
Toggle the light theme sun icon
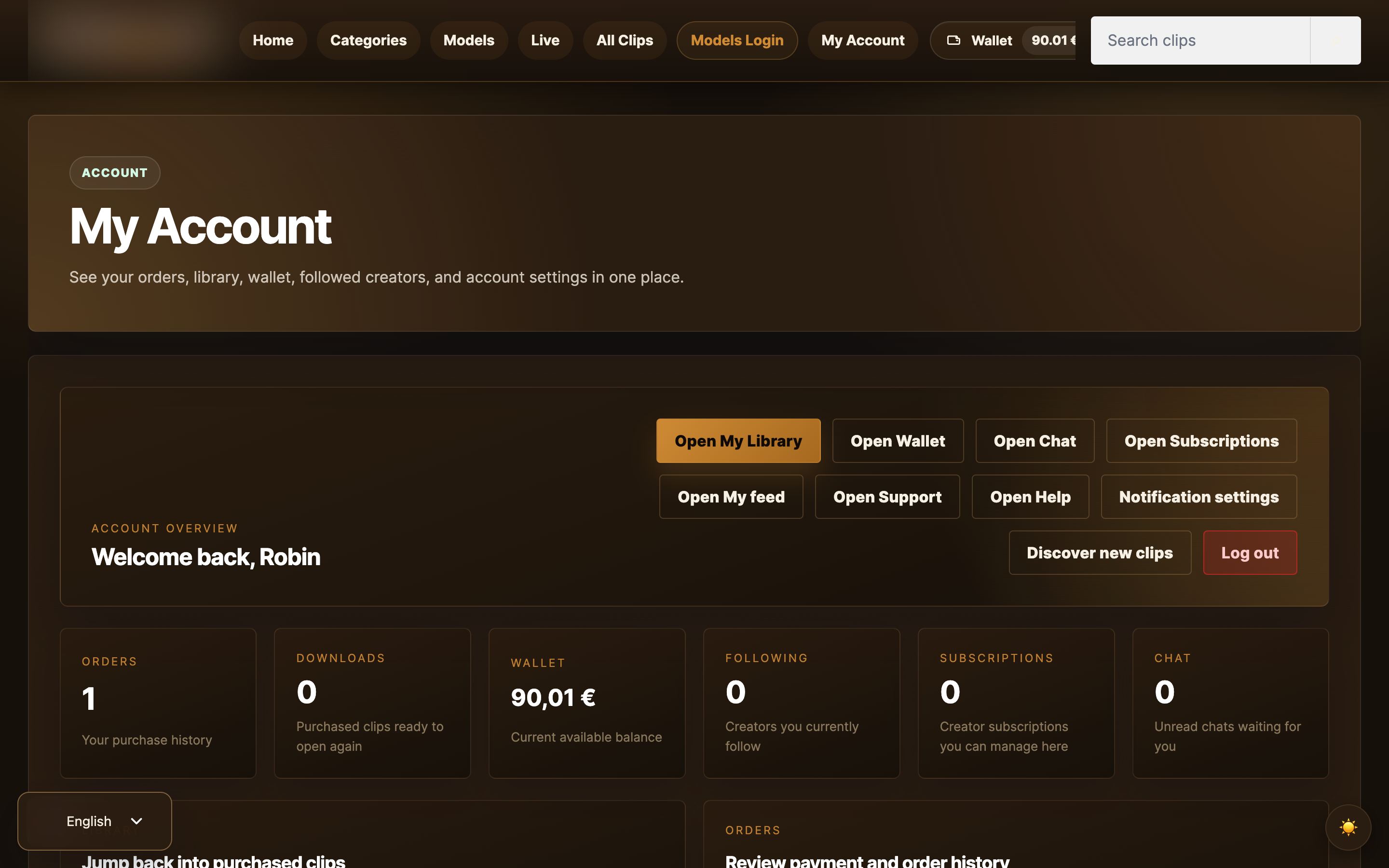1348,827
